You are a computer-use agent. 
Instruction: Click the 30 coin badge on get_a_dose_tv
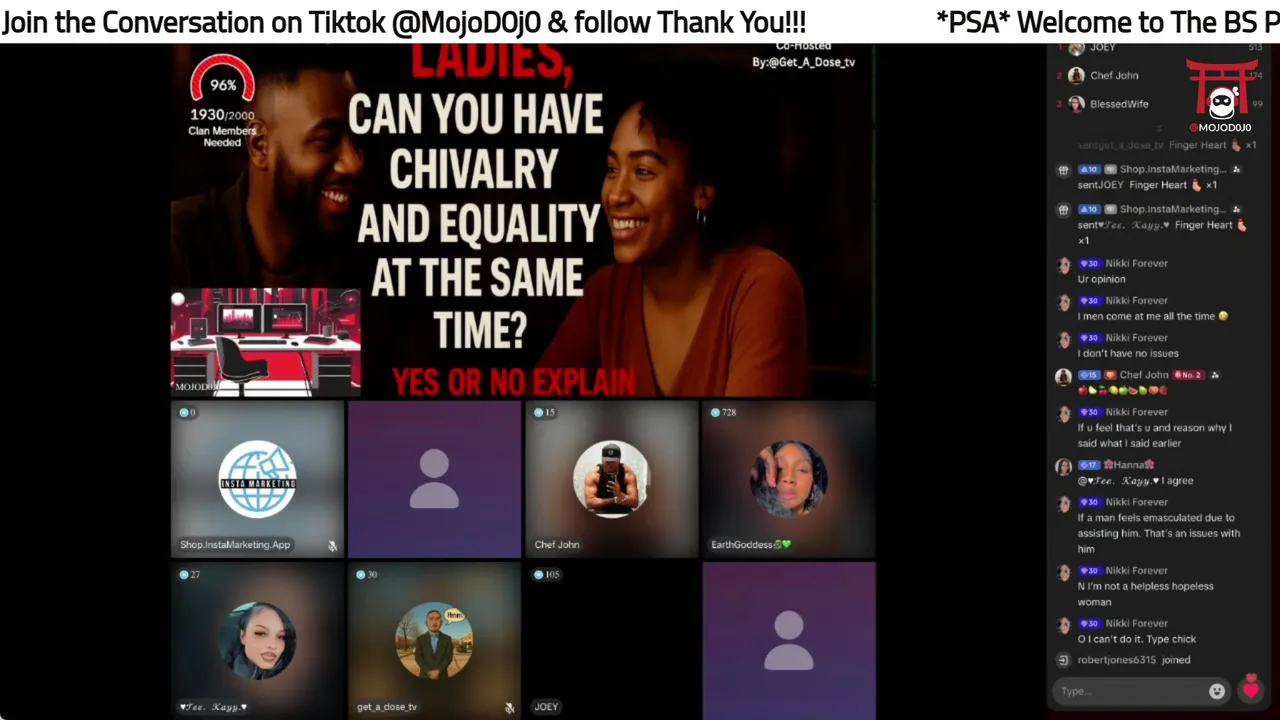(x=367, y=574)
